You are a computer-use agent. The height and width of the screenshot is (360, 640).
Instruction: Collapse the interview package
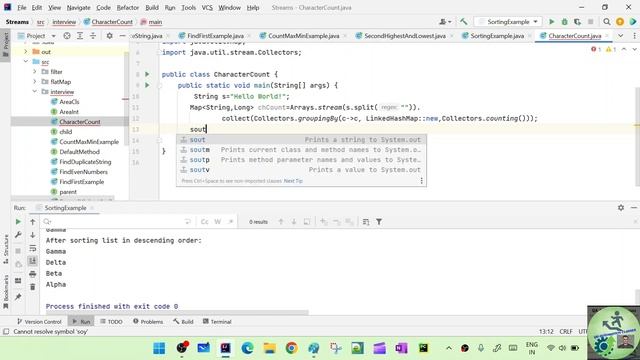tap(35, 92)
